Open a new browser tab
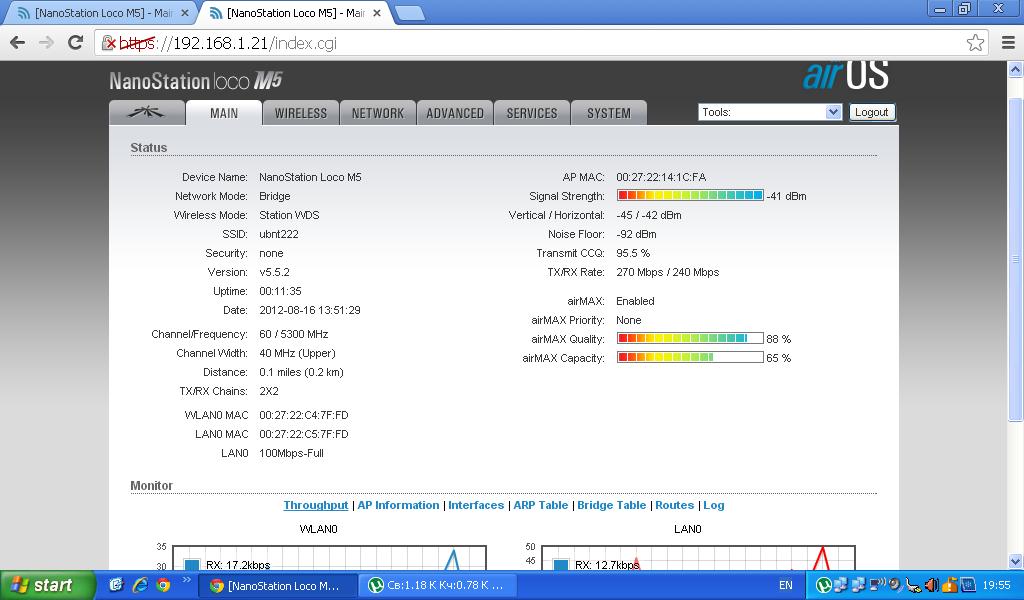1024x600 pixels. pyautogui.click(x=410, y=13)
